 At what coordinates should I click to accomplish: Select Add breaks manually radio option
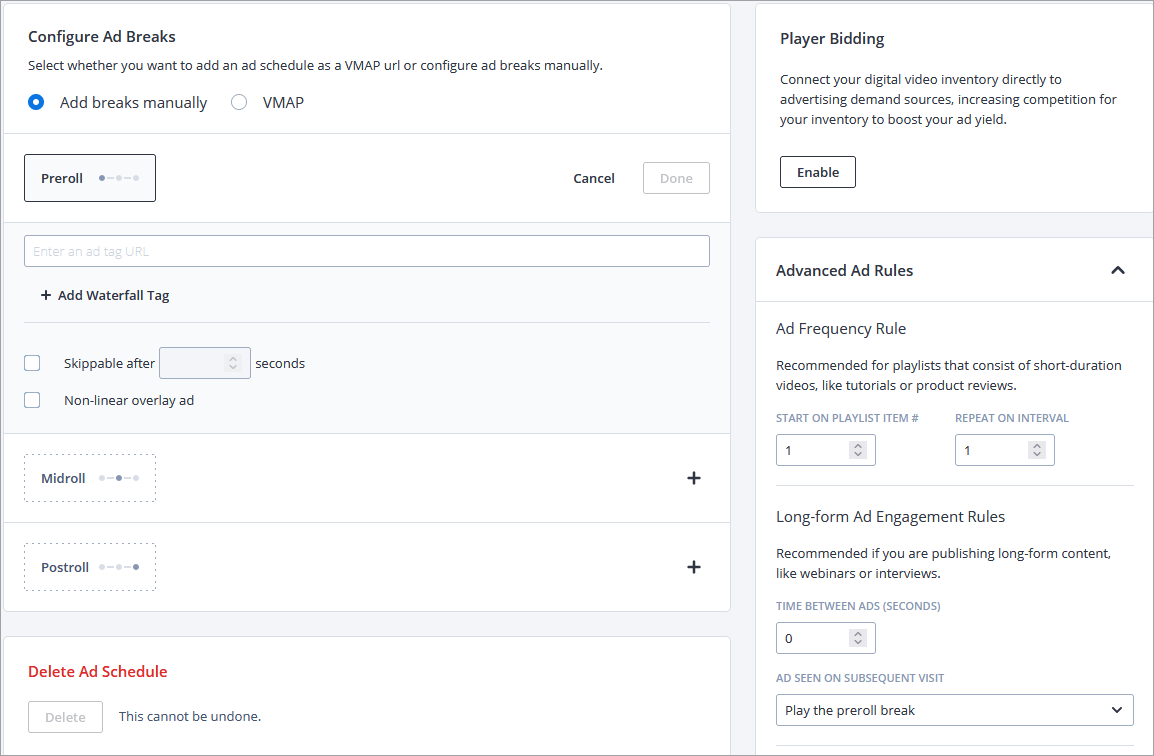[36, 102]
